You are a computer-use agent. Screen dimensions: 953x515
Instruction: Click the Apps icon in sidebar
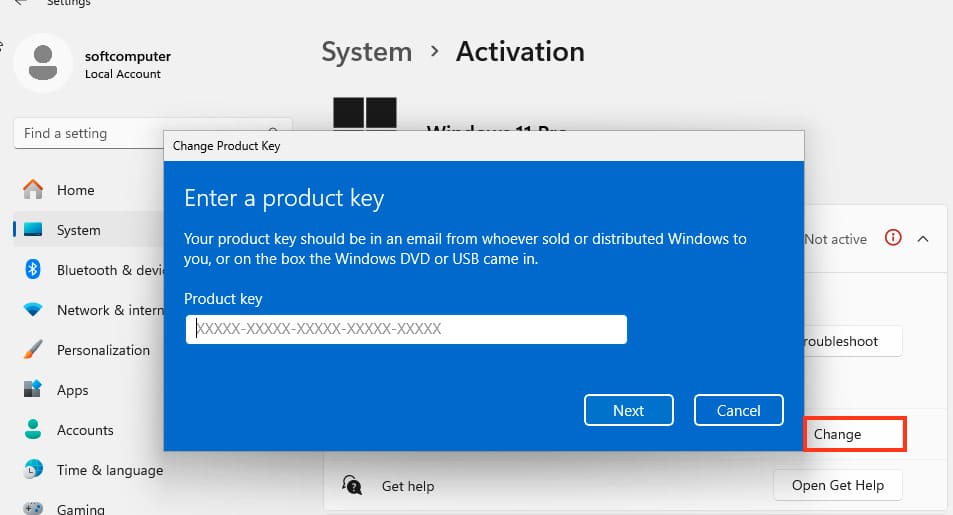33,390
